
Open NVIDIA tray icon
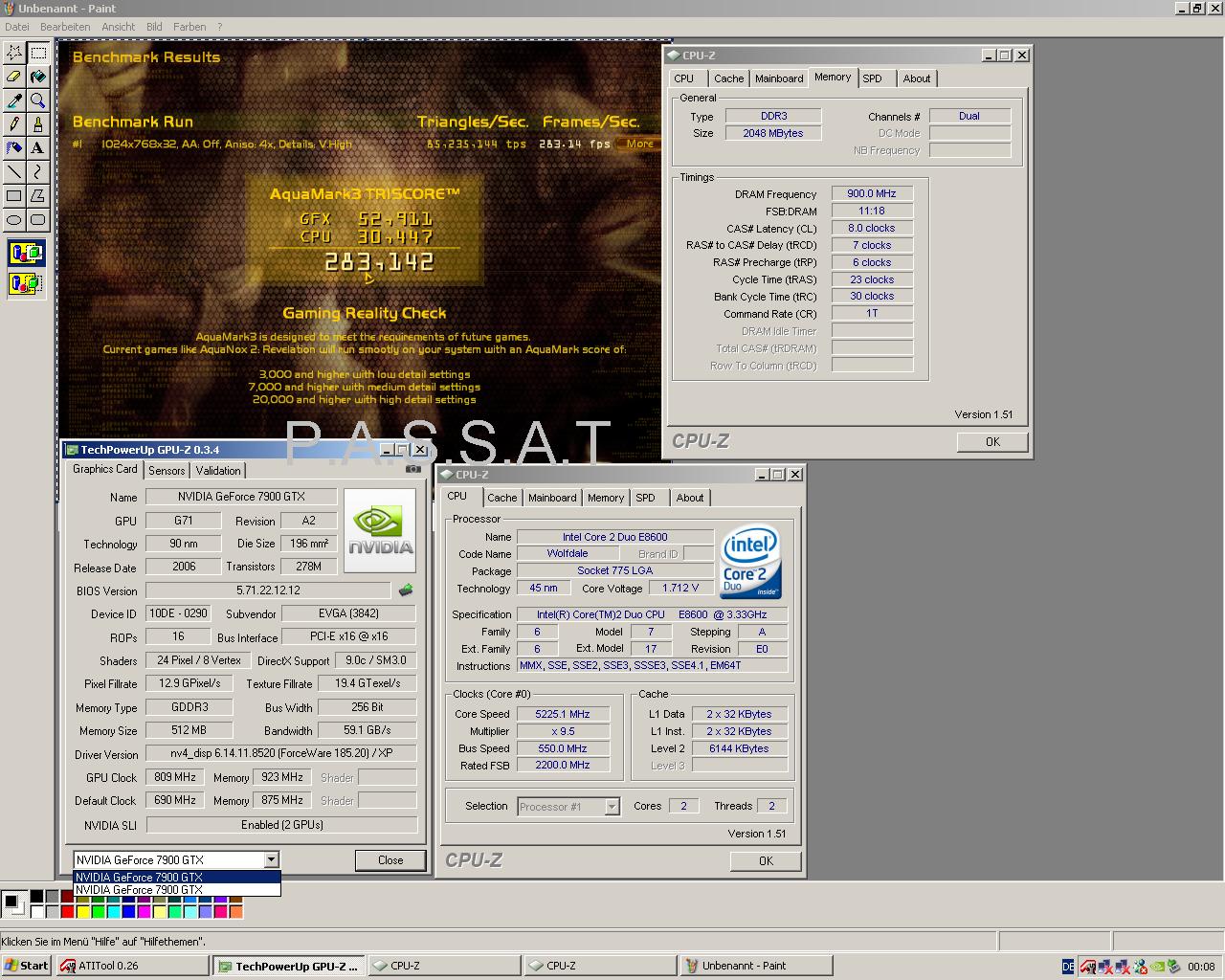click(1157, 967)
